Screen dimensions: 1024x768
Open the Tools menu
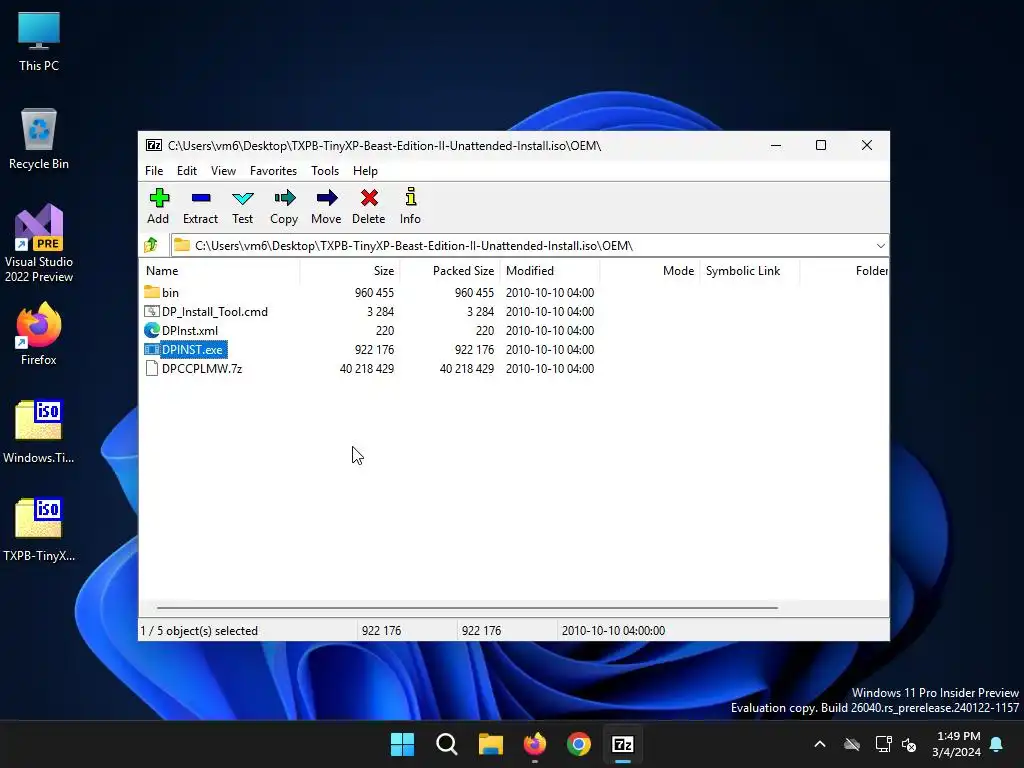click(x=325, y=170)
